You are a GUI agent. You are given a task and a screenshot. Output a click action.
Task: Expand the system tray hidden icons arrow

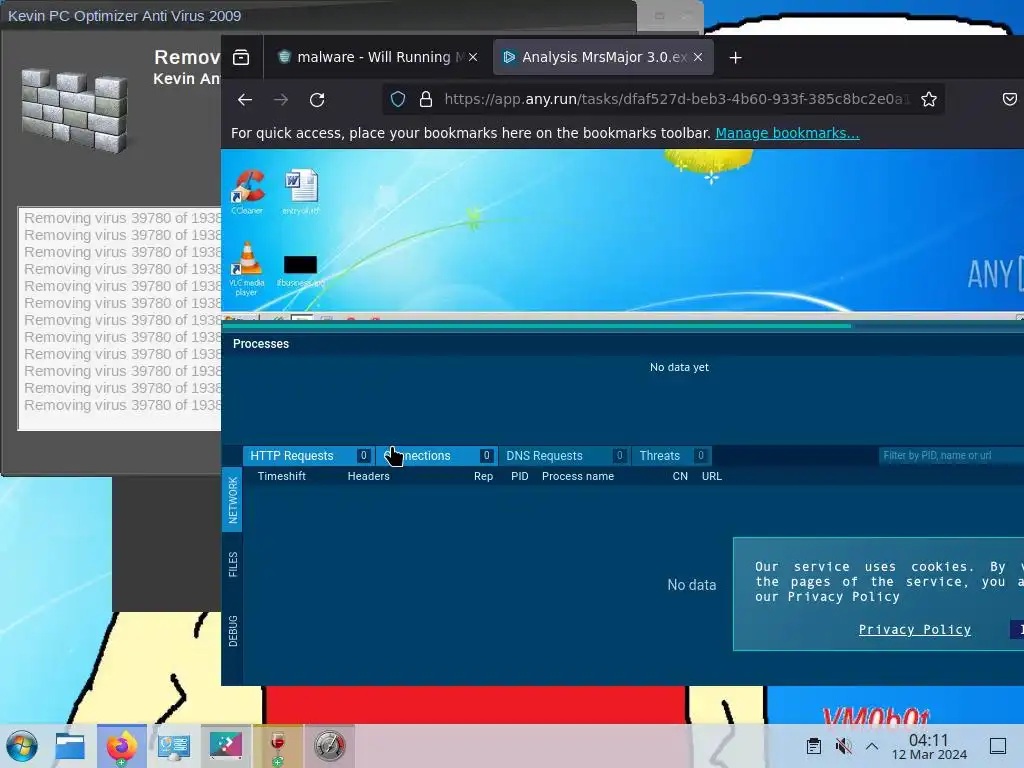click(872, 746)
